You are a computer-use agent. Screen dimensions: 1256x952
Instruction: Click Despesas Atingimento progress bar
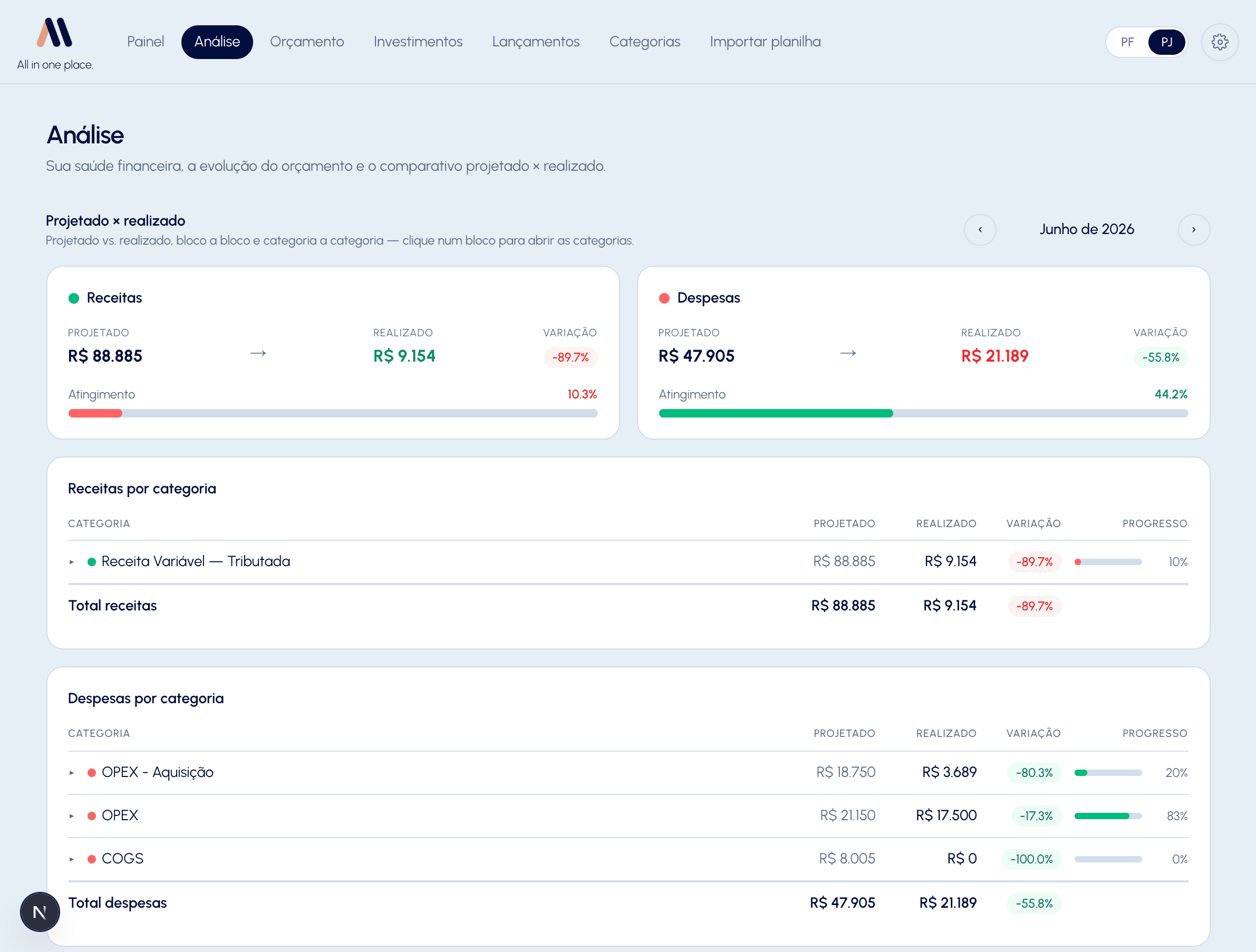point(923,413)
